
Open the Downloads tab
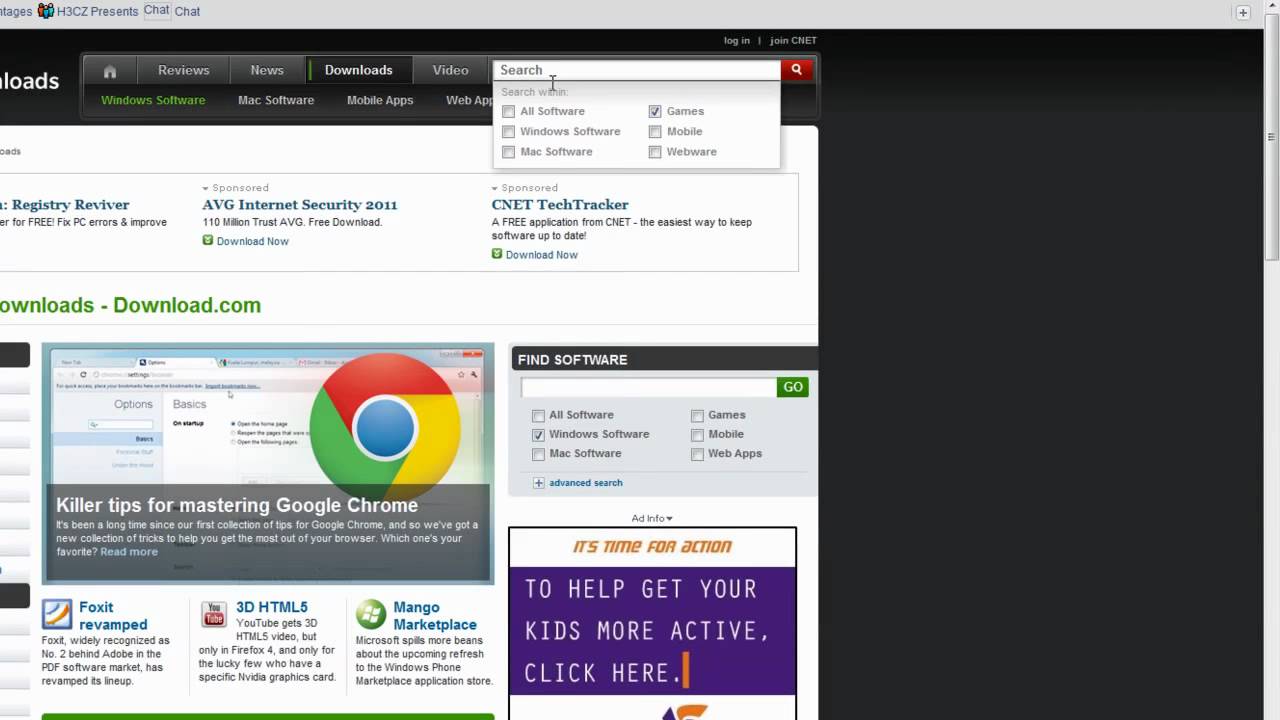(358, 70)
